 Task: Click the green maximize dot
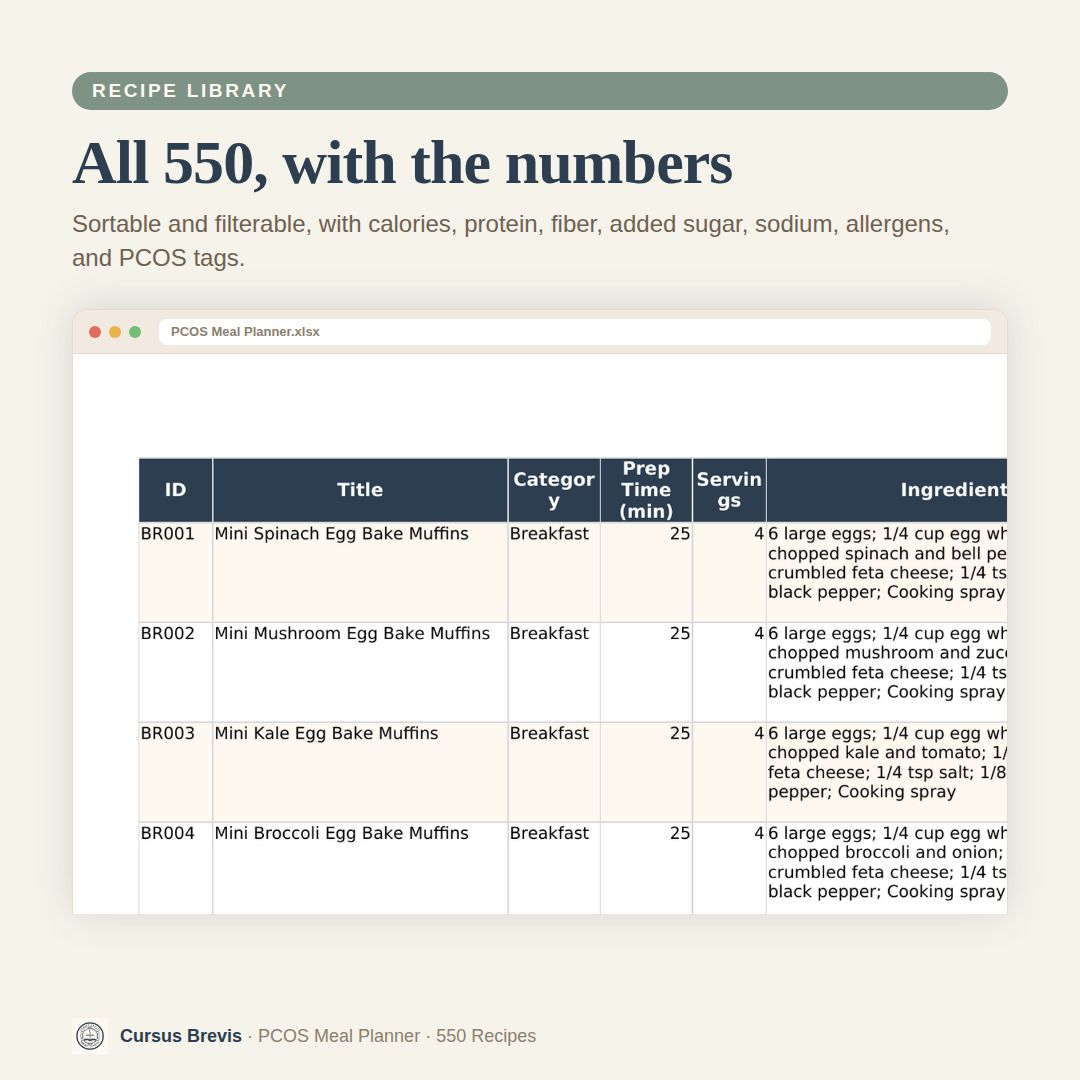(x=135, y=332)
